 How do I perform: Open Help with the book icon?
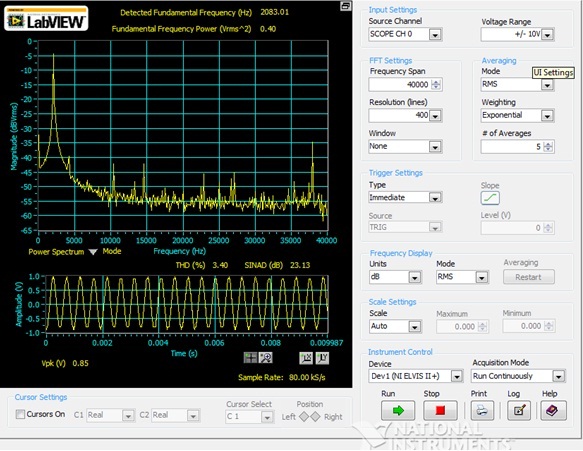(x=554, y=410)
